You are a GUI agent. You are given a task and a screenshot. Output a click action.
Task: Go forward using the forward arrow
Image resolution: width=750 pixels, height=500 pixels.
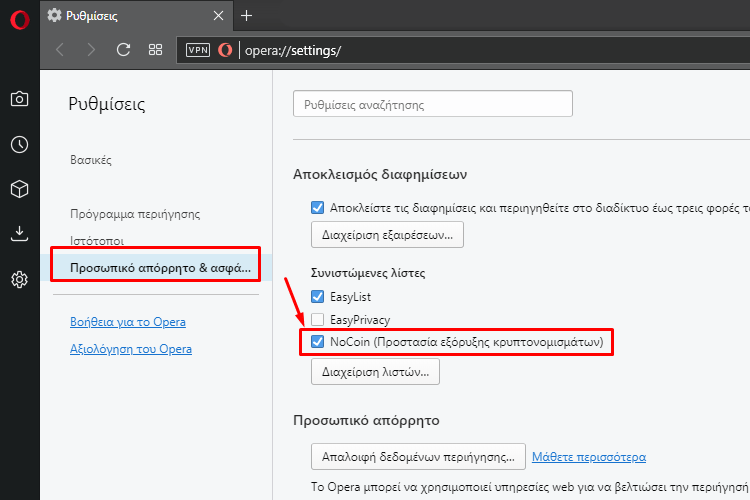pos(91,50)
